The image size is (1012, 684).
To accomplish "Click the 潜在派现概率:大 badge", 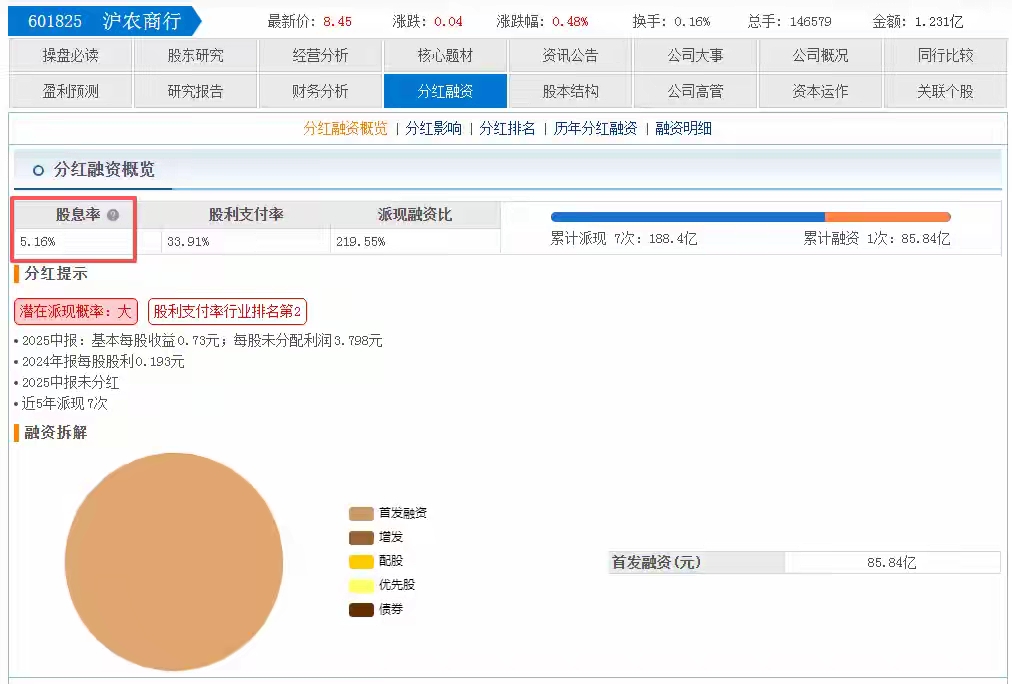I will point(74,311).
